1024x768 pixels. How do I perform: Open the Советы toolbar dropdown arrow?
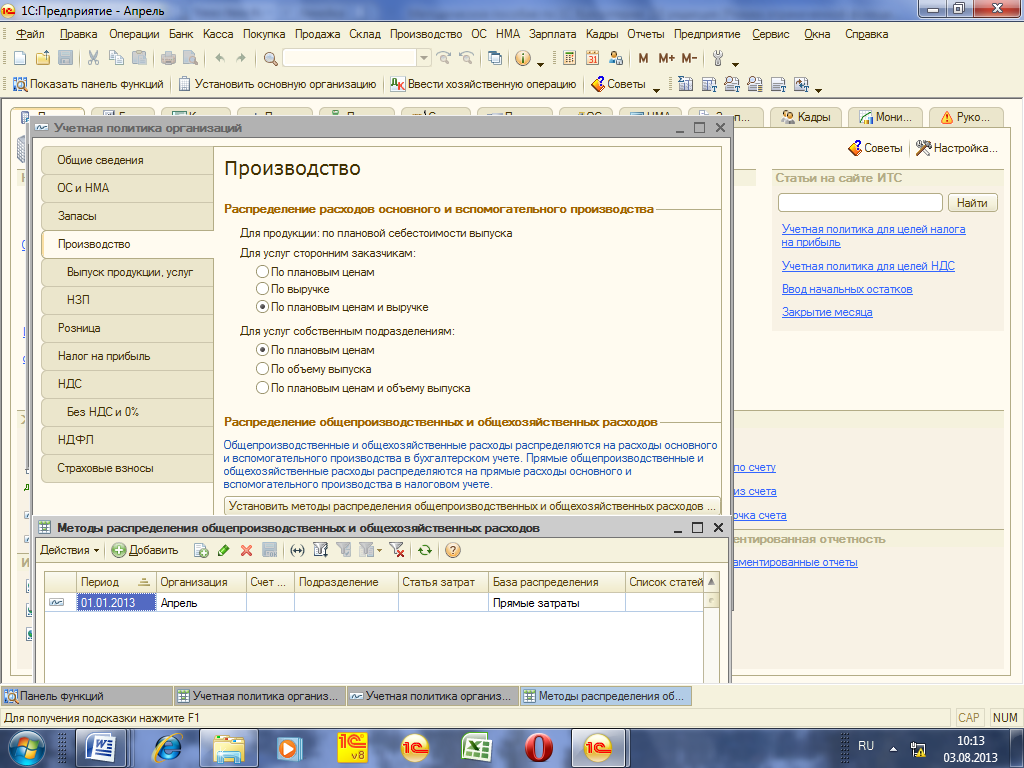pos(656,89)
